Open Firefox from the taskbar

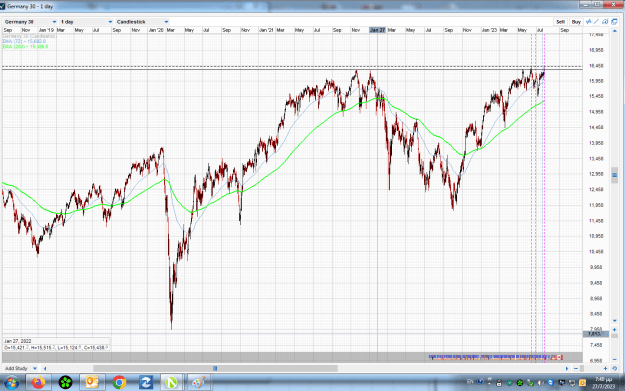click(x=39, y=383)
